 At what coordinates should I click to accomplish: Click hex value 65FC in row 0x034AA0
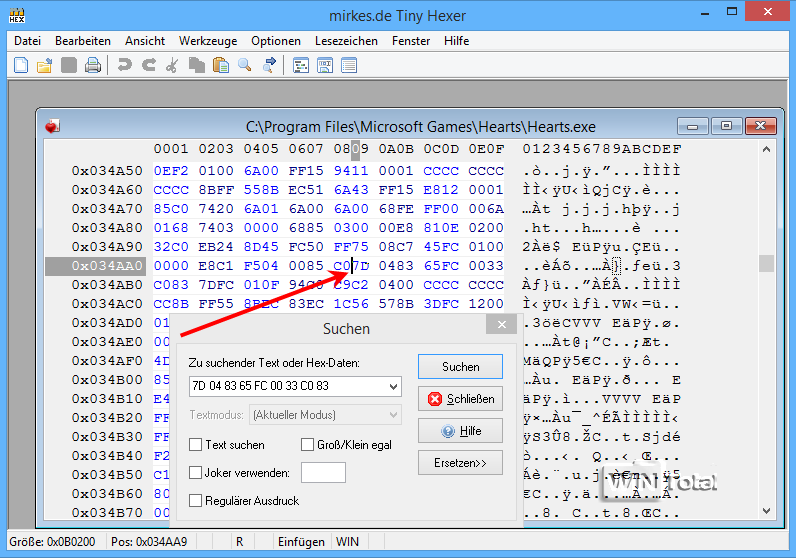click(x=441, y=266)
